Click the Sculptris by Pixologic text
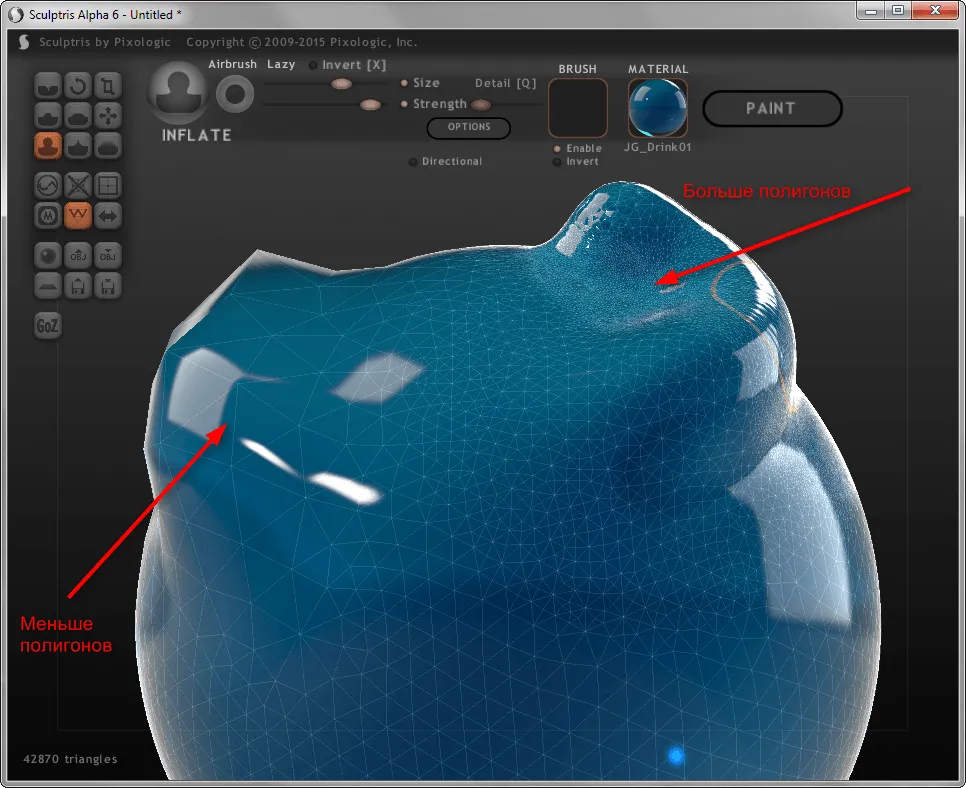 tap(105, 42)
